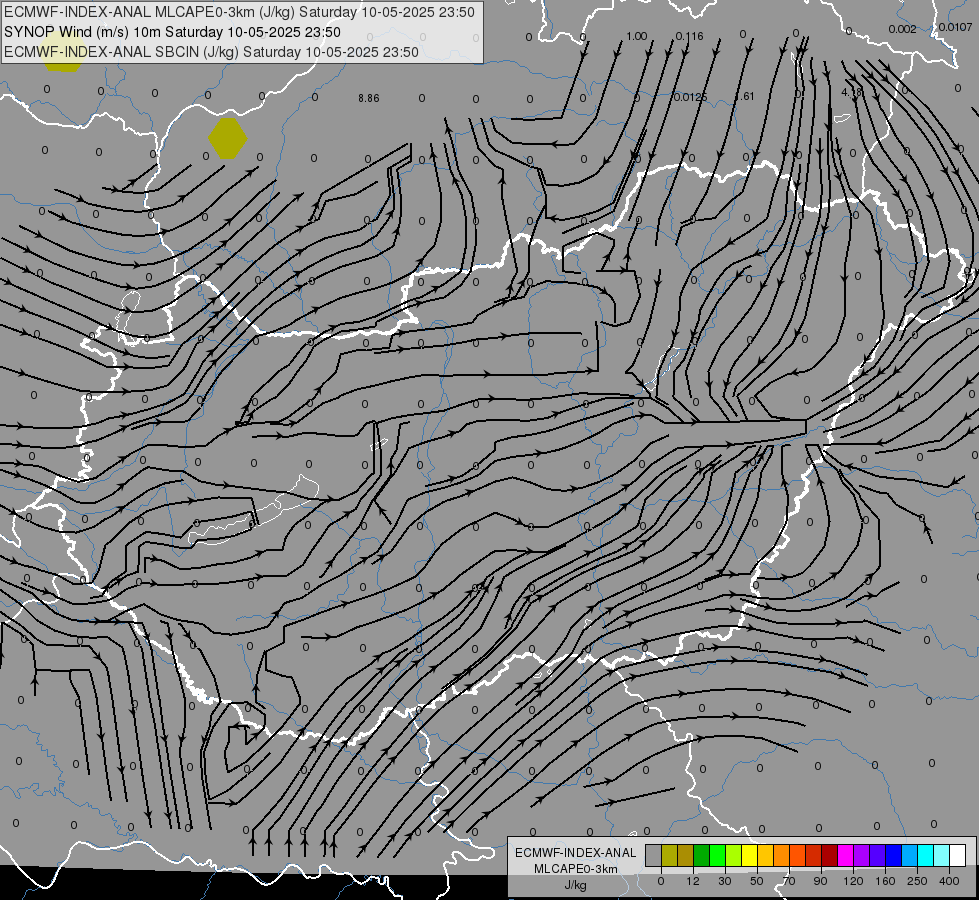Screen dimensions: 979x900
Task: Click the 8.86 value on the map
Action: tap(369, 98)
